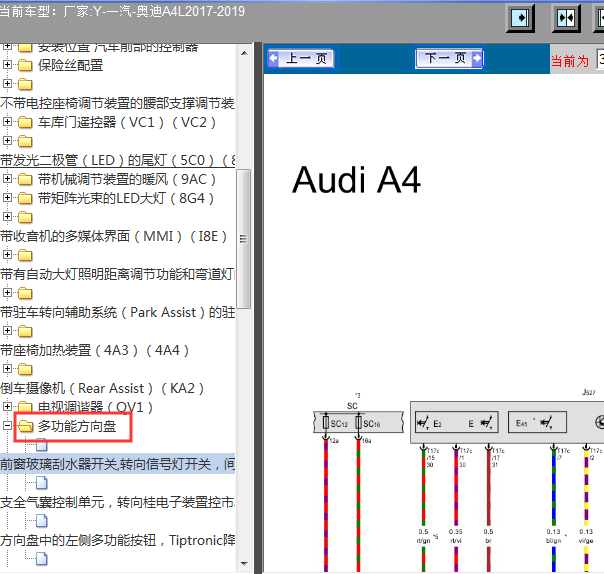The height and width of the screenshot is (574, 604).
Task: Click the inward-arrows split panel toolbar icon
Action: tap(566, 18)
